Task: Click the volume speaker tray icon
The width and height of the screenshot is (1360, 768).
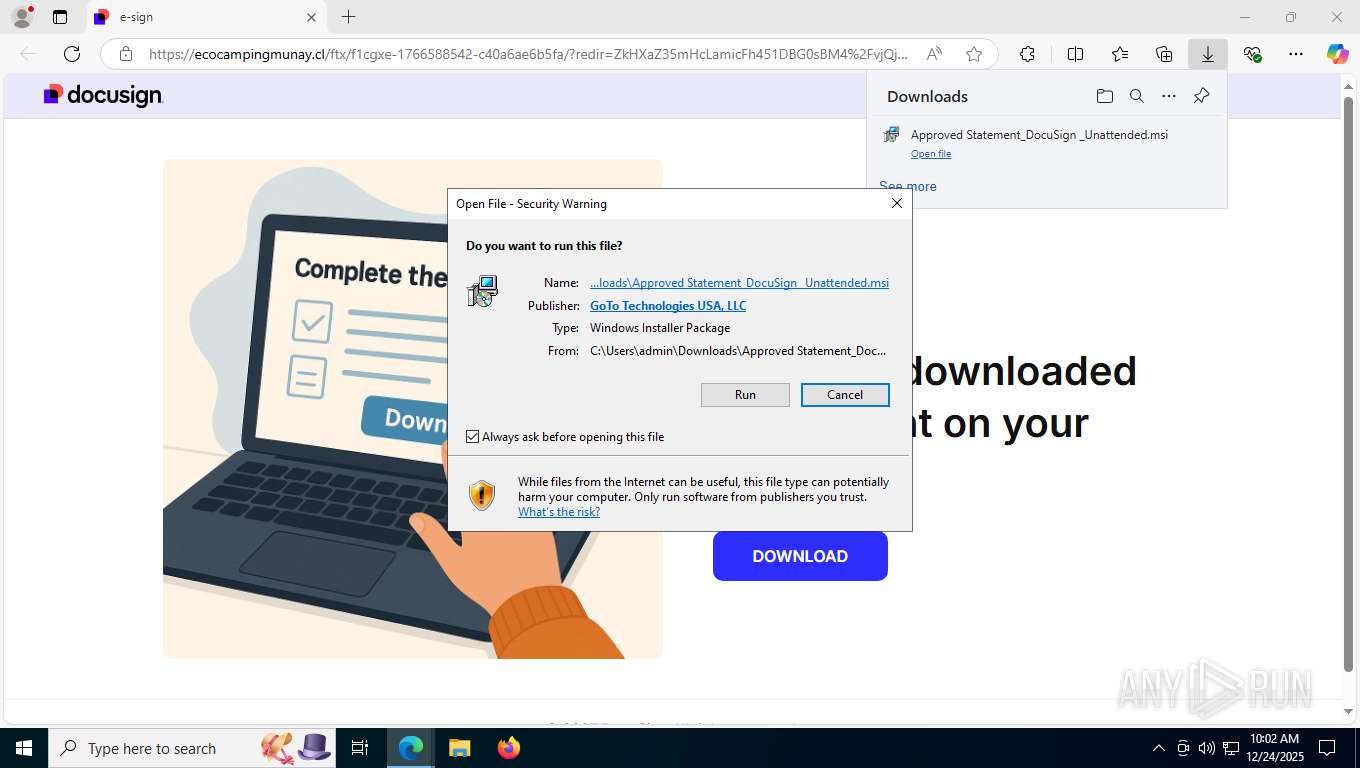Action: 1206,748
